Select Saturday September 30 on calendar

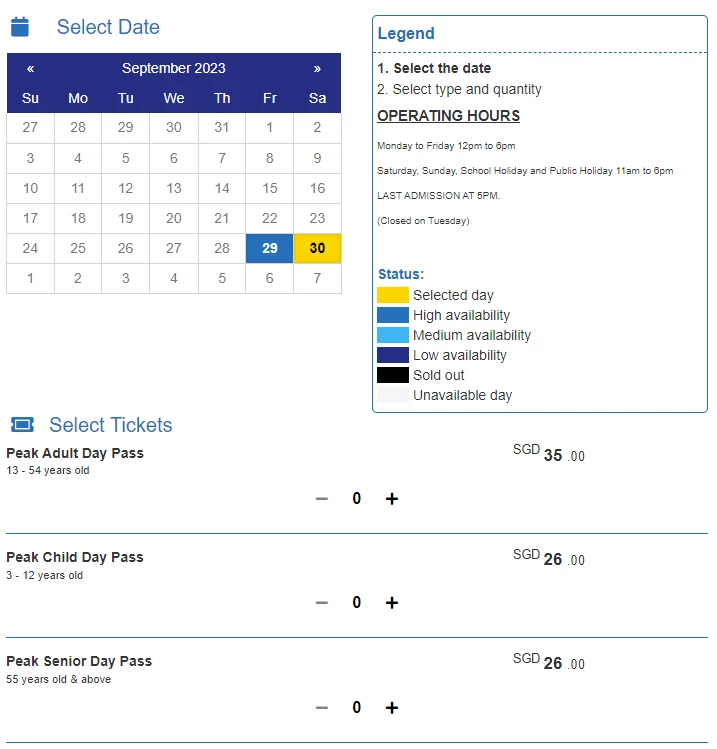[317, 248]
